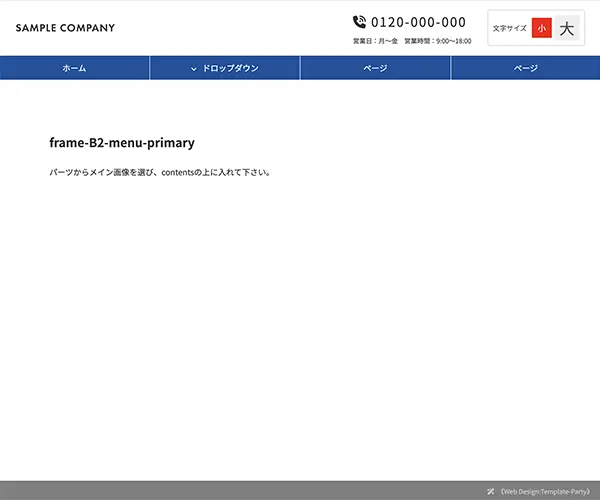Open the ドロップダウン navigation menu

click(x=230, y=68)
